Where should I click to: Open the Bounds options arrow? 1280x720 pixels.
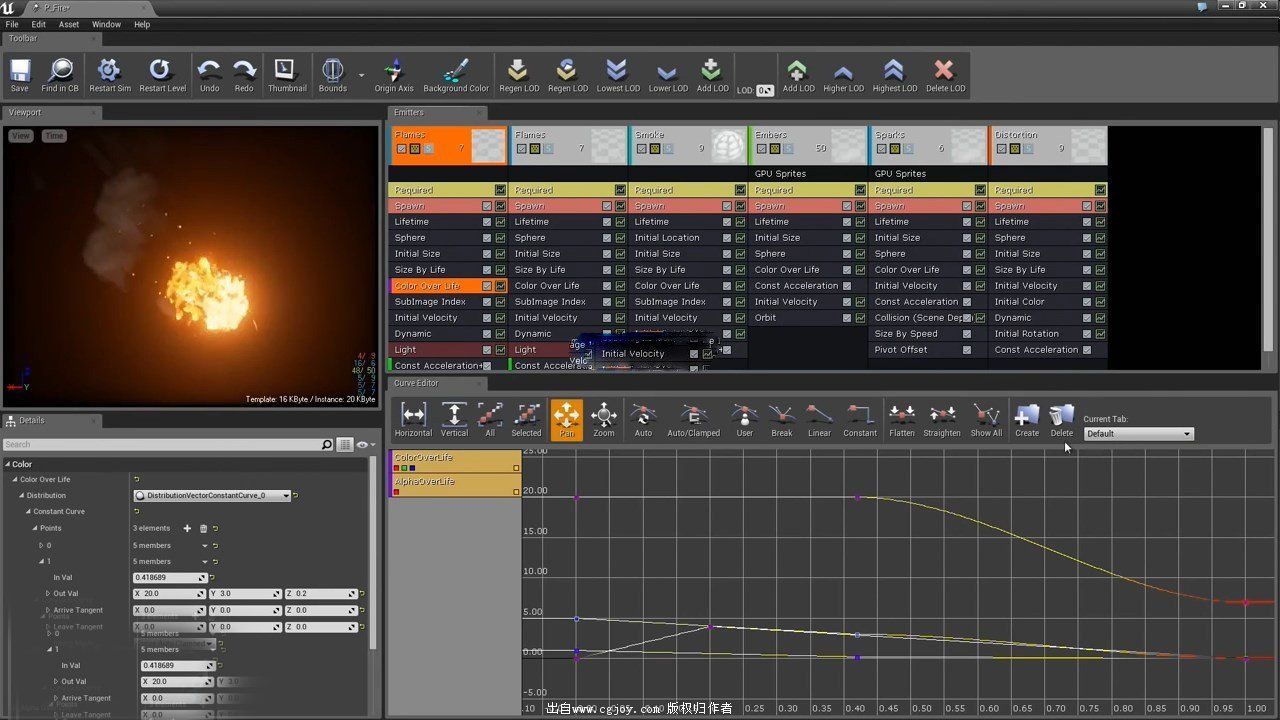point(361,74)
